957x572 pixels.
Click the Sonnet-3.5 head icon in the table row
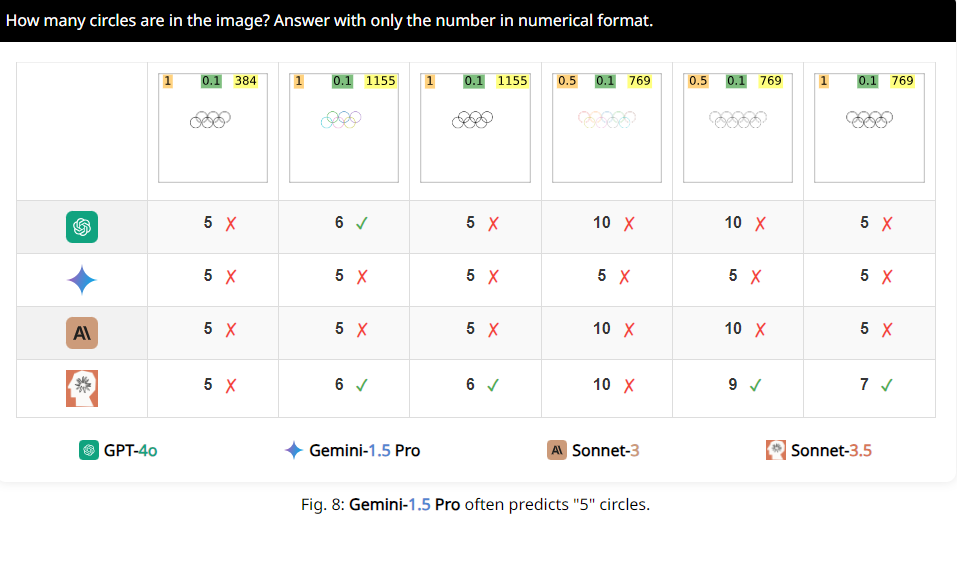[x=82, y=388]
